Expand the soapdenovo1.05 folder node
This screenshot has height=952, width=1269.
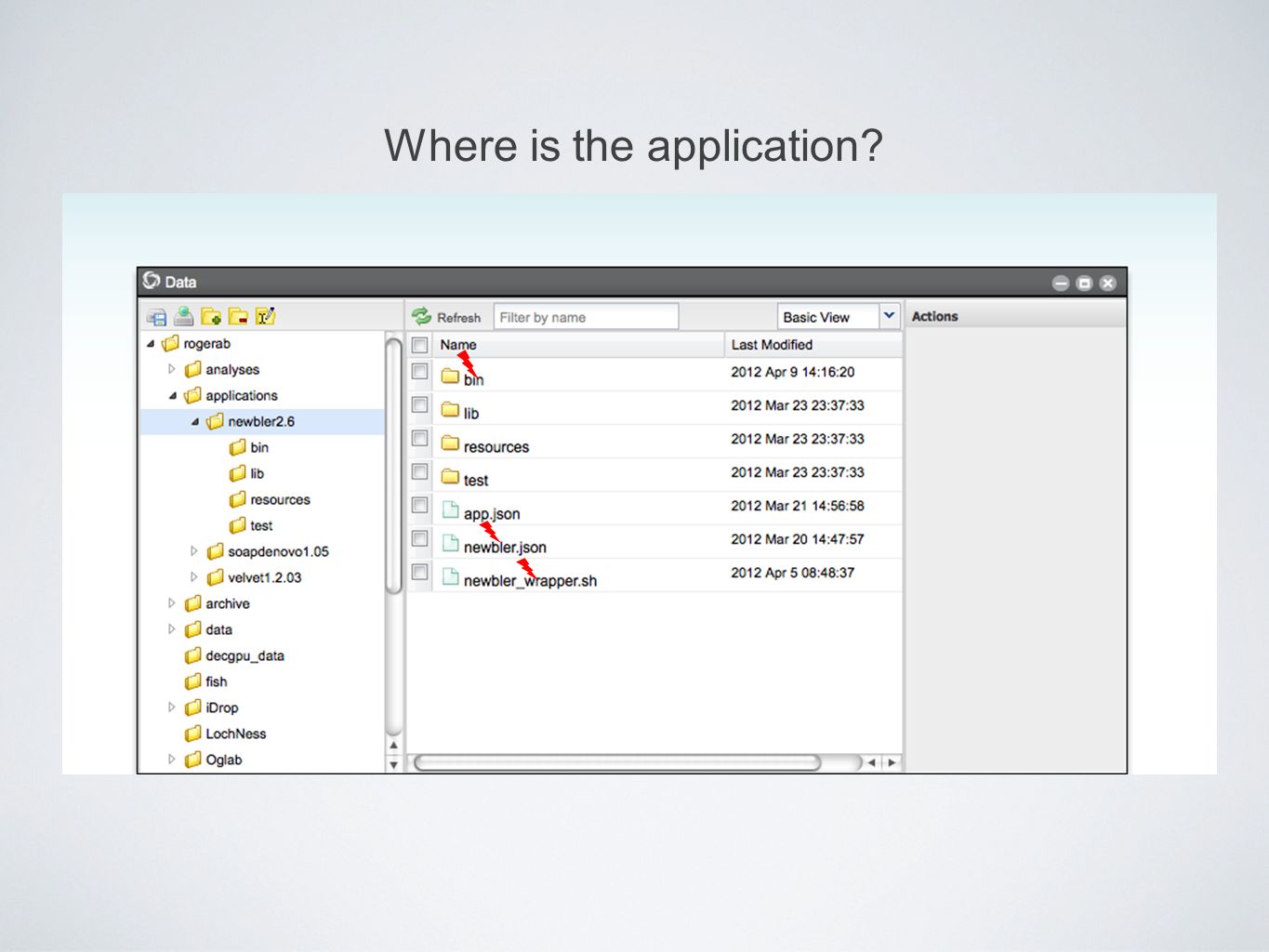tap(194, 551)
